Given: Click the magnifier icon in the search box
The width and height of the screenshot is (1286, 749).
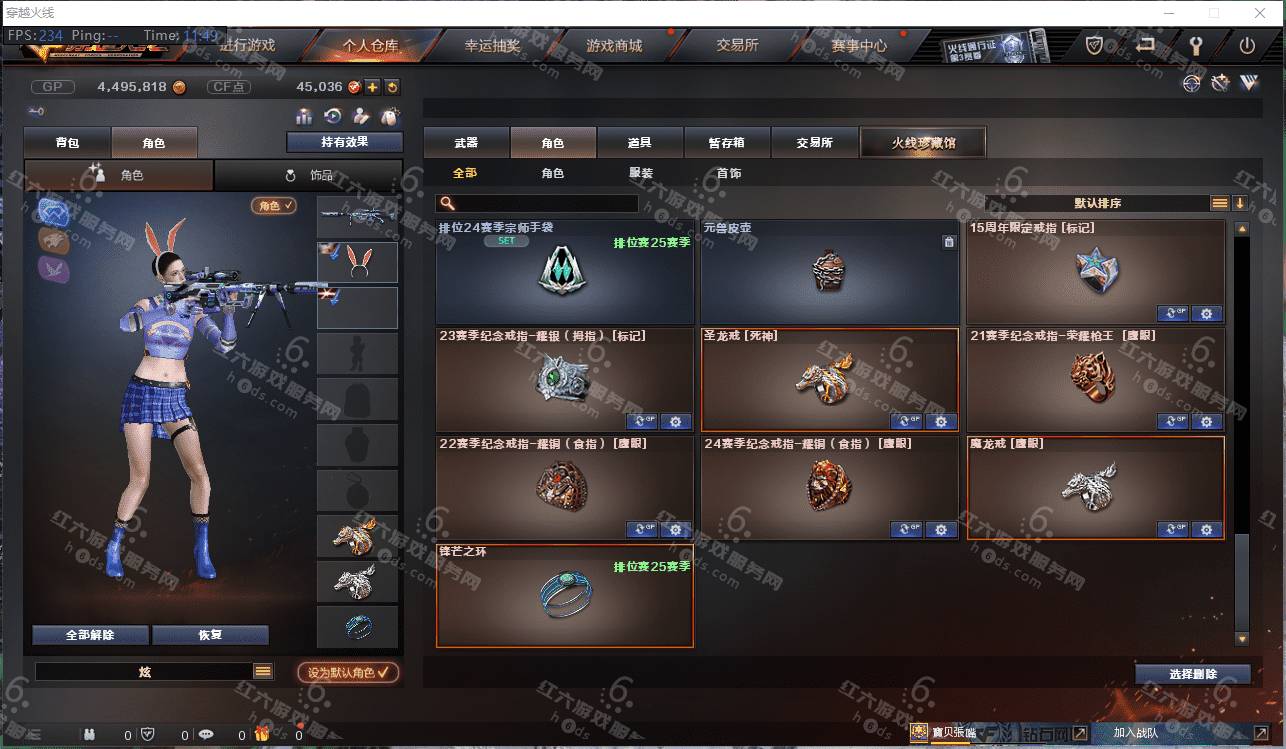Looking at the screenshot, I should click(448, 204).
